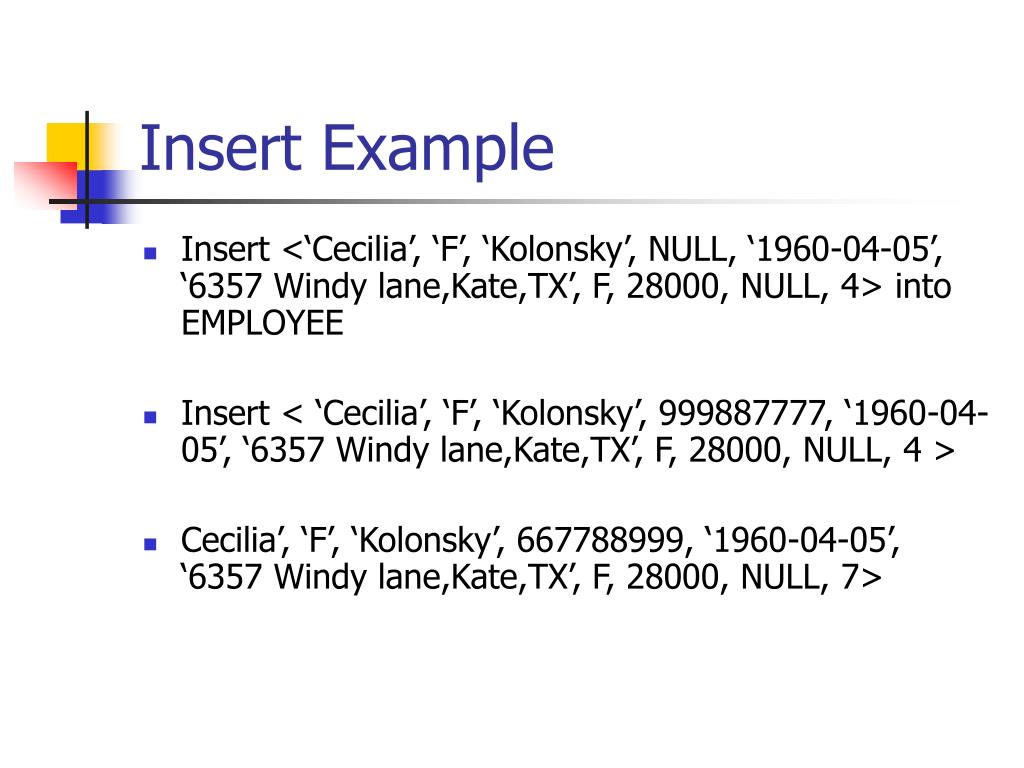The width and height of the screenshot is (1024, 768).
Task: Click 'Insert' at start of first bullet
Action: point(225,249)
